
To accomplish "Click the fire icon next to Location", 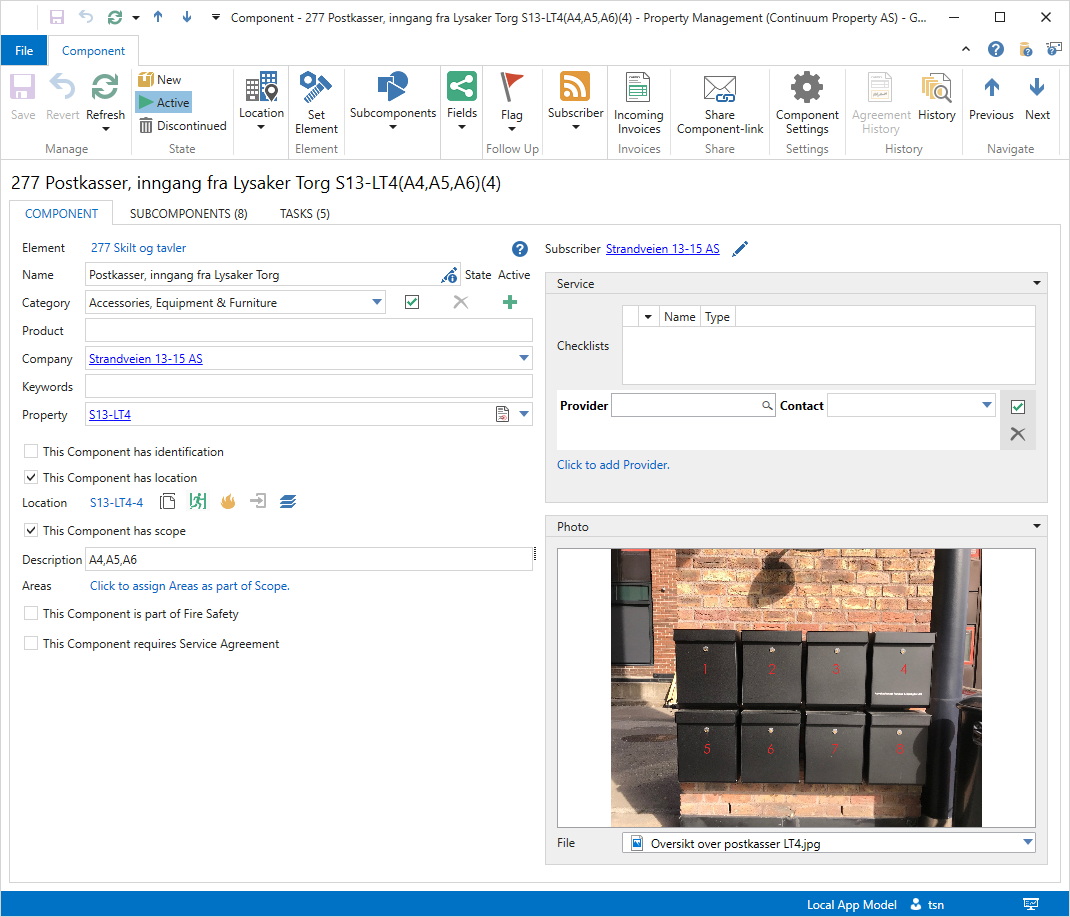I will [228, 502].
